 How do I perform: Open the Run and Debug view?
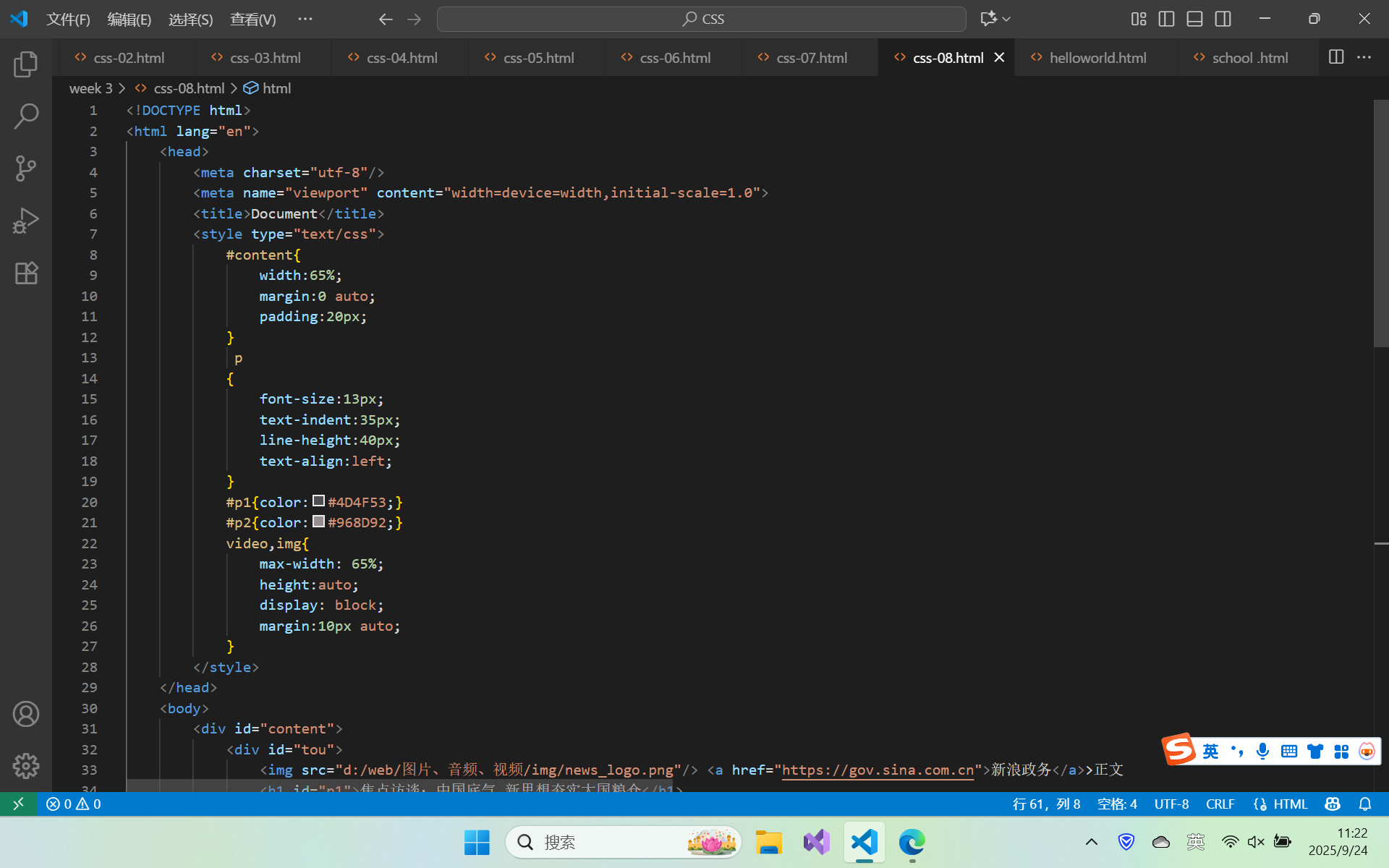(x=26, y=220)
